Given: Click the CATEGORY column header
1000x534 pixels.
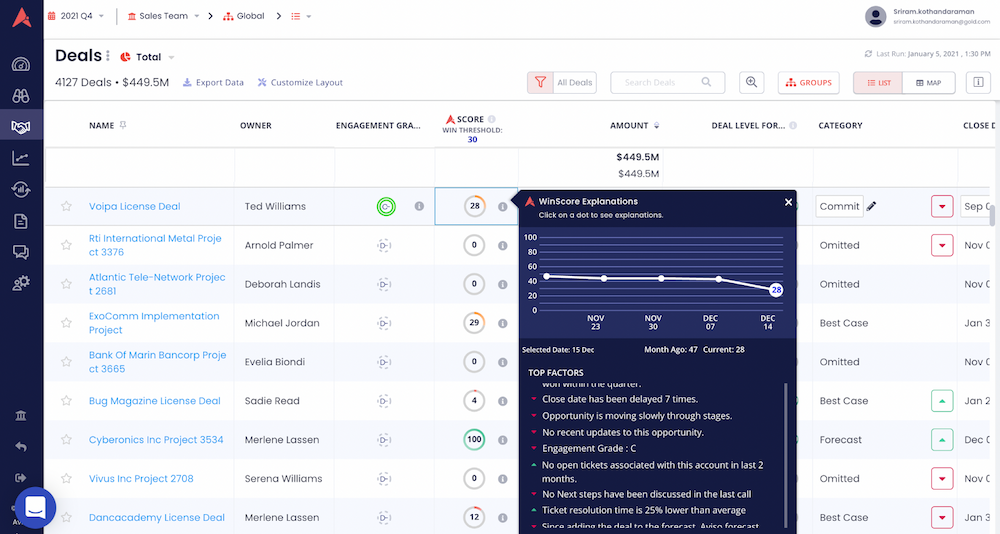Looking at the screenshot, I should pyautogui.click(x=840, y=126).
